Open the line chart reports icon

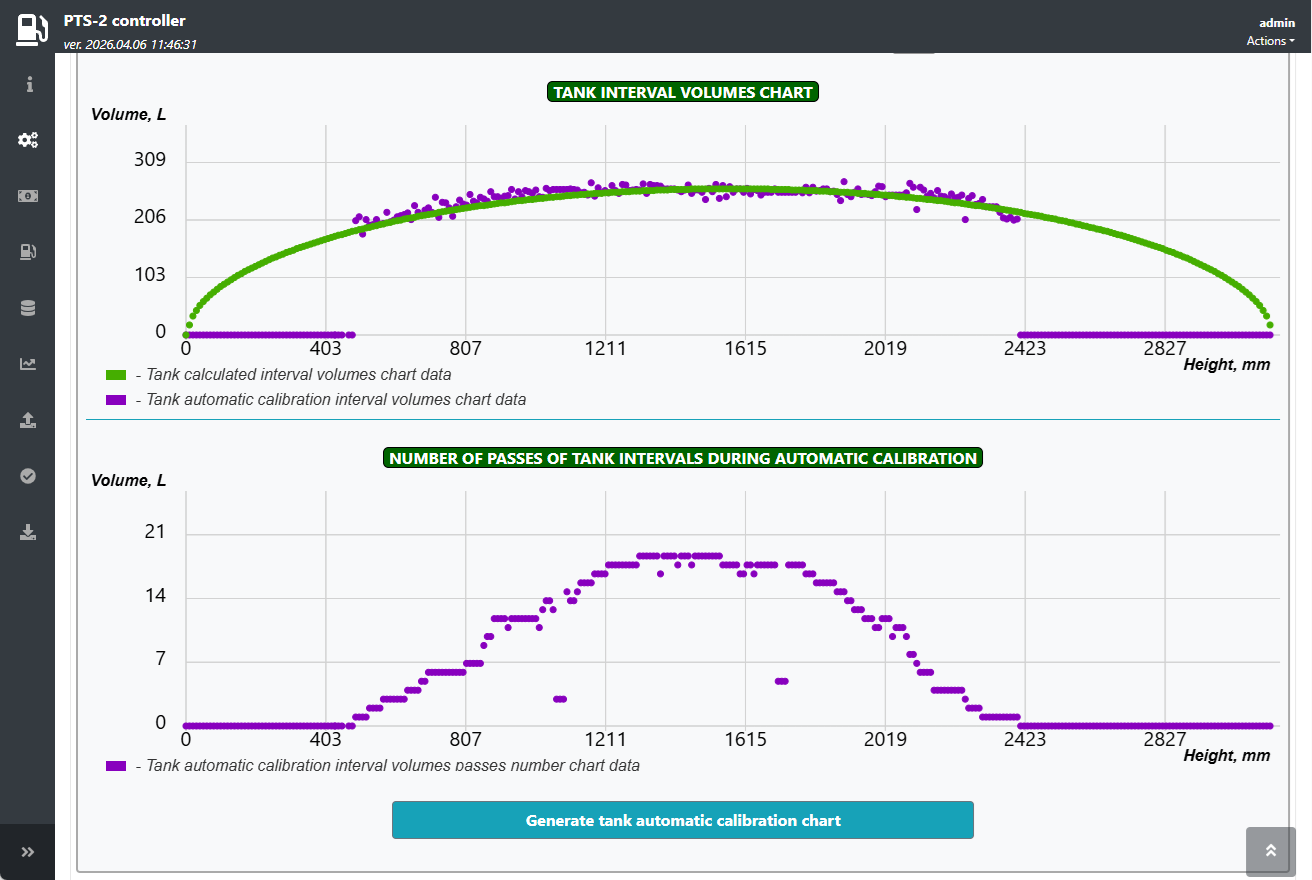coord(28,364)
